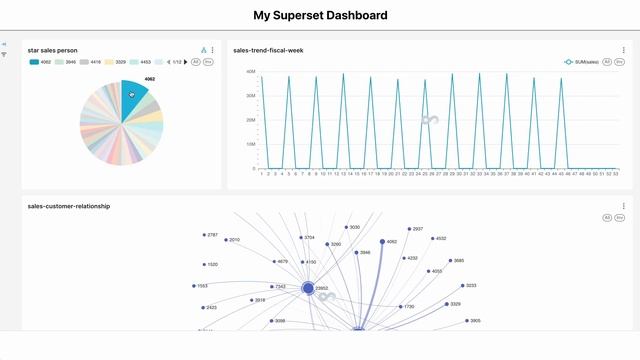Click the My Superset Dashboard heading
The height and width of the screenshot is (360, 640).
point(320,16)
